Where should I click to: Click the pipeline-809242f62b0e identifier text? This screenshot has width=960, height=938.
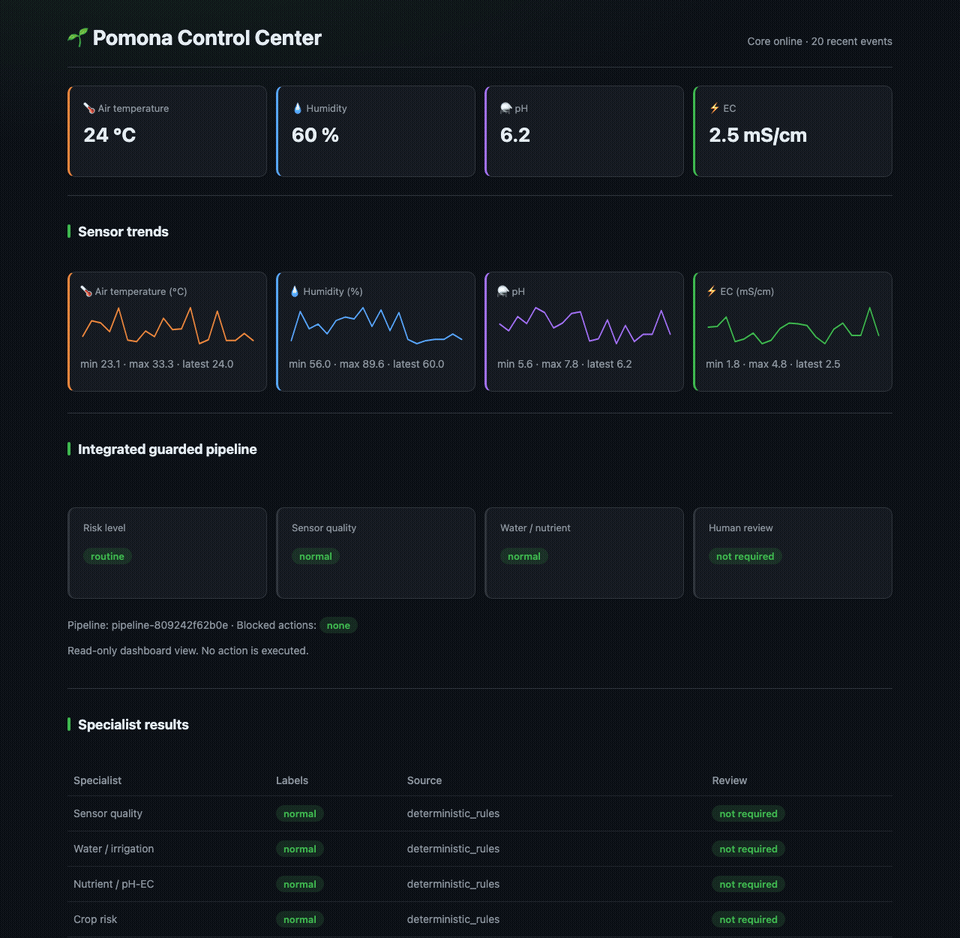pos(170,625)
